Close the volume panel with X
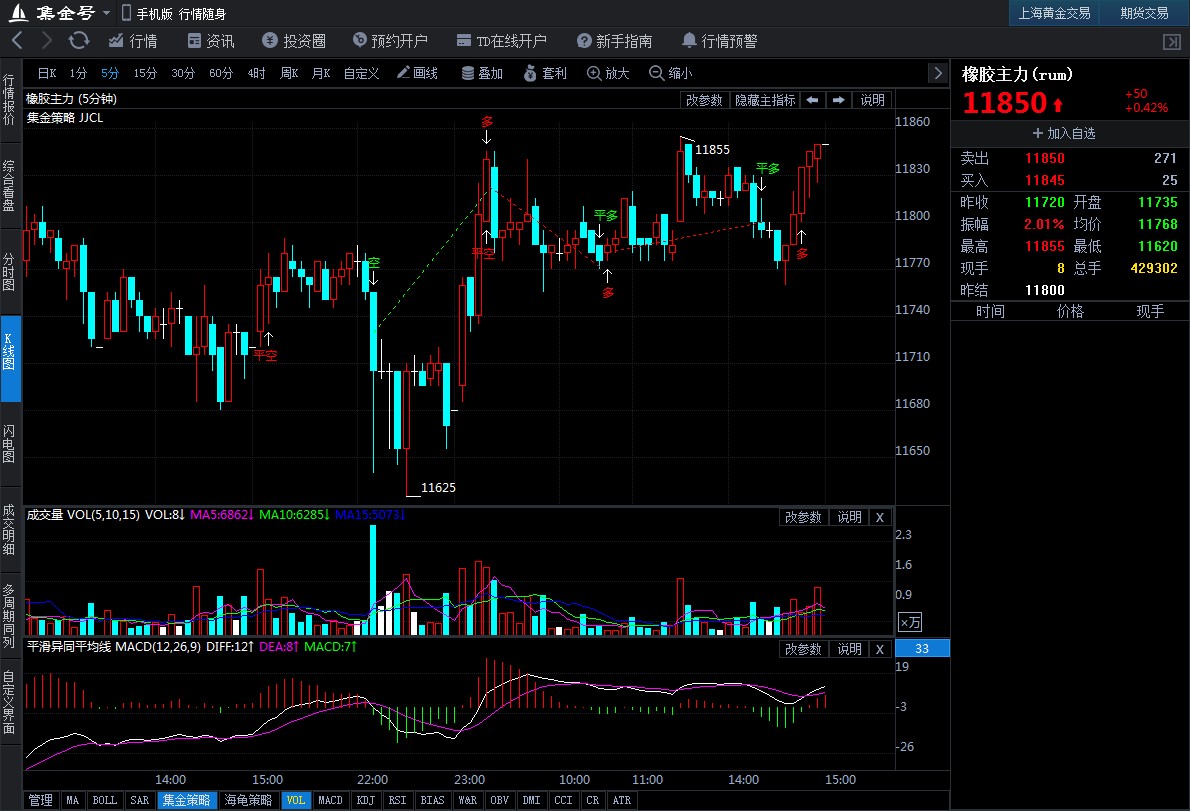 click(880, 517)
